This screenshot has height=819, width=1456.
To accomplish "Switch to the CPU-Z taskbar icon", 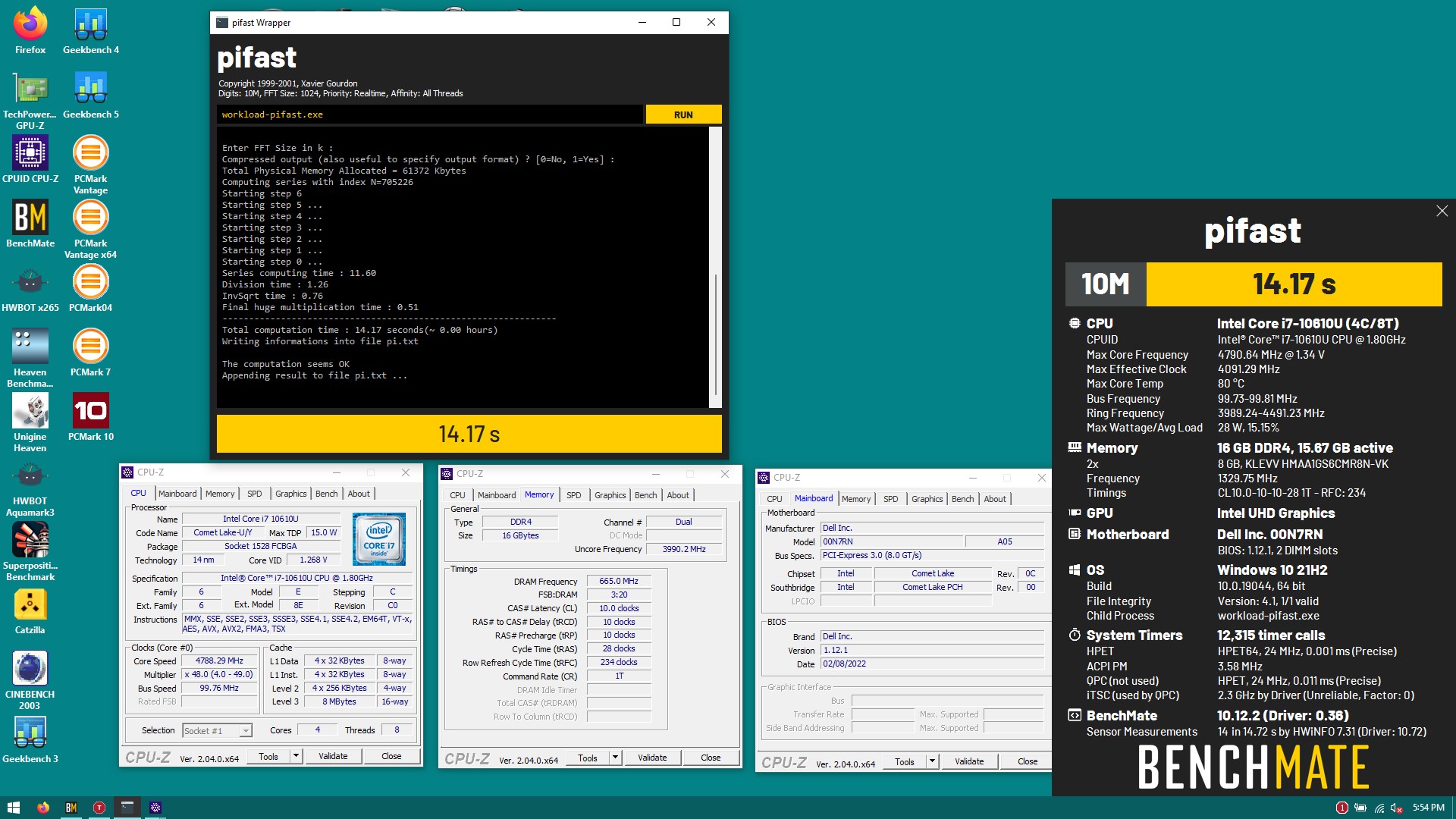I will click(x=155, y=808).
